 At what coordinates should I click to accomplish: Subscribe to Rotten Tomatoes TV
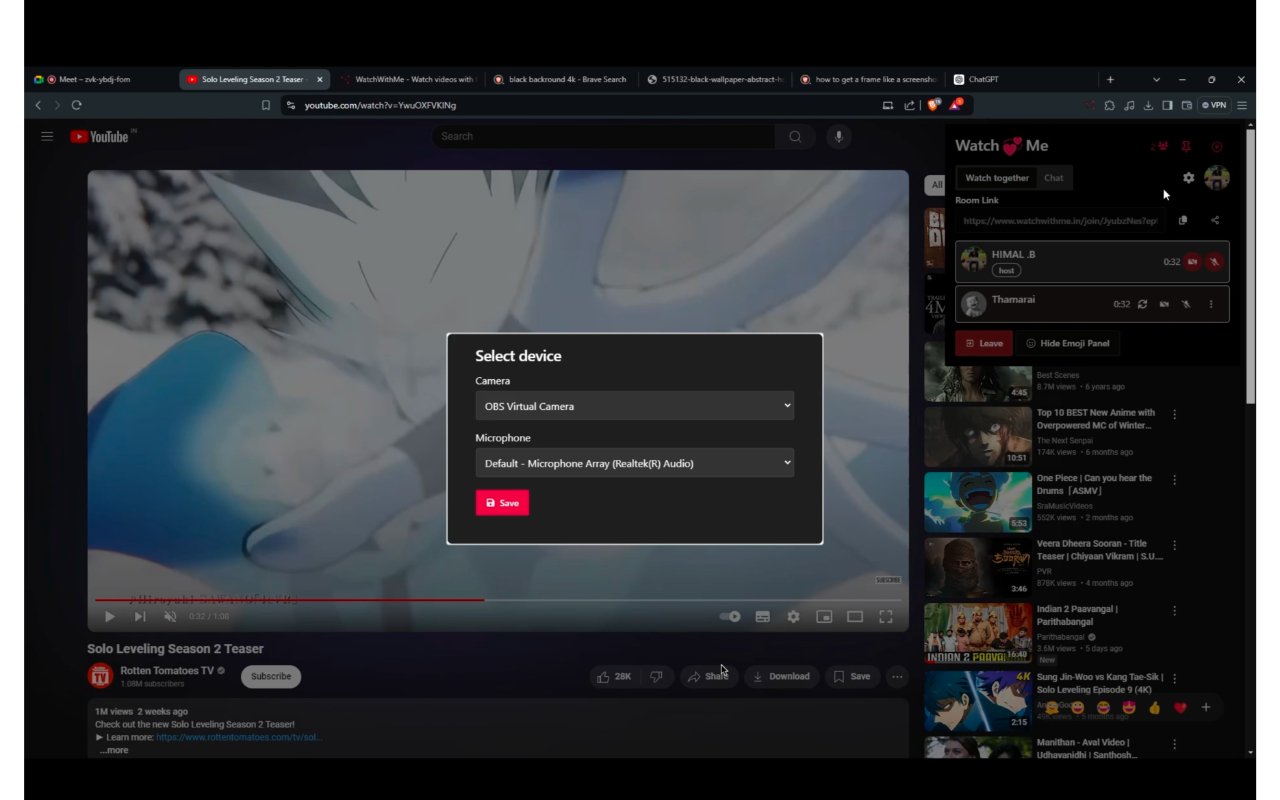click(x=271, y=677)
